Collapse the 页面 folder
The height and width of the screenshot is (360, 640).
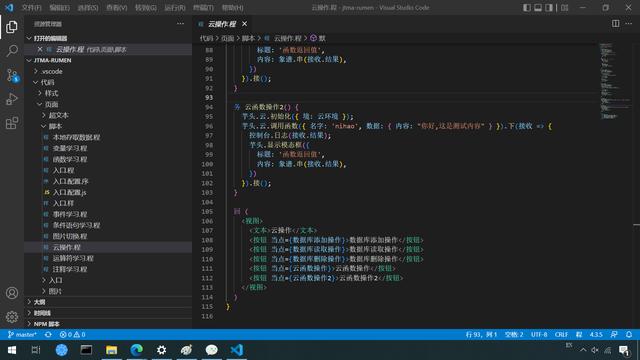point(108,104)
